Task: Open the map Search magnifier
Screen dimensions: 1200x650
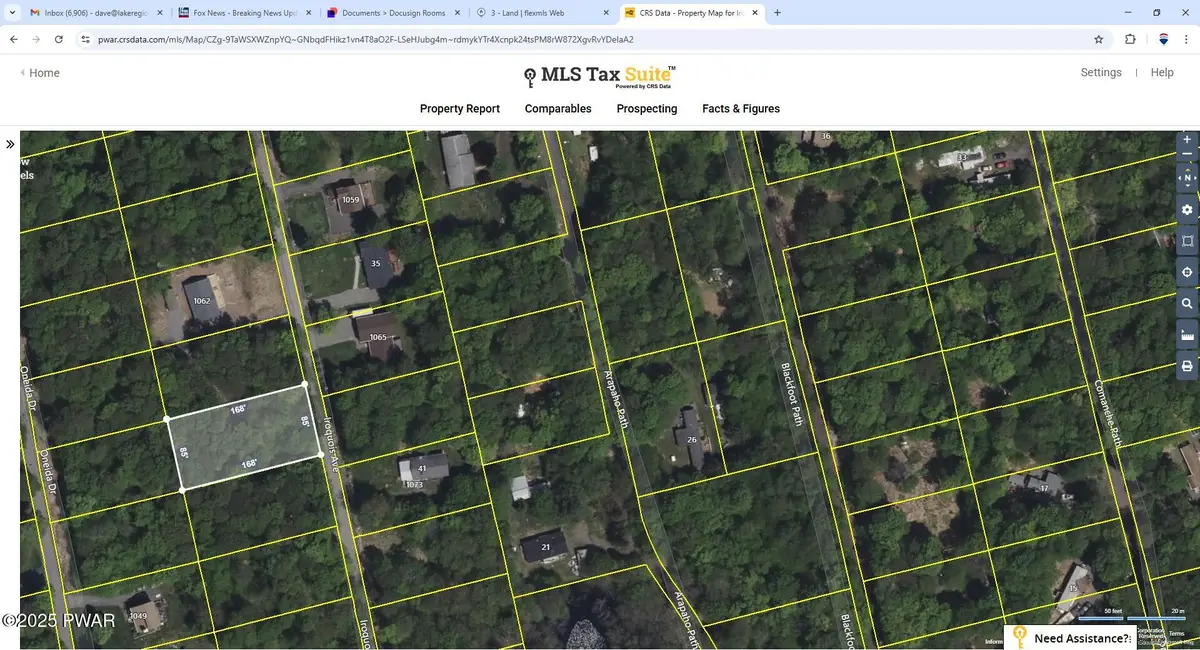Action: (1187, 303)
